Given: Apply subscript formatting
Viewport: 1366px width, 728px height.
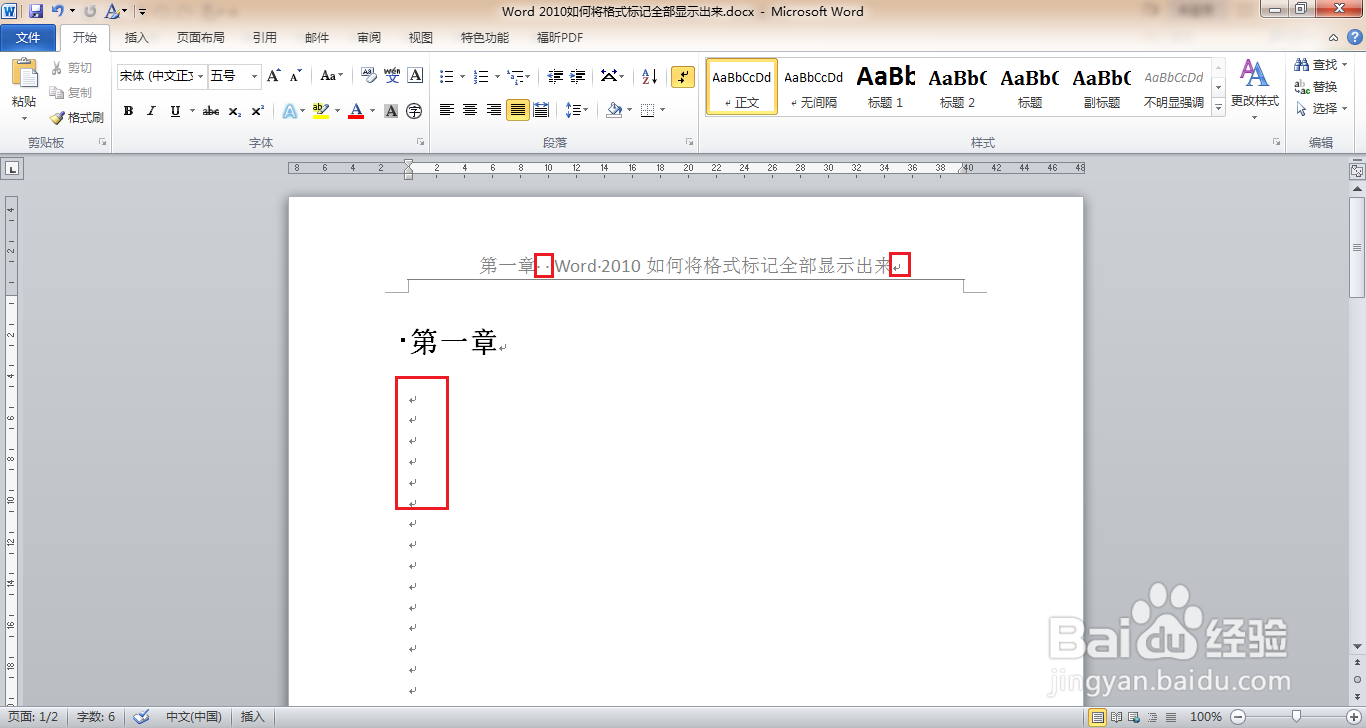Looking at the screenshot, I should tap(234, 111).
